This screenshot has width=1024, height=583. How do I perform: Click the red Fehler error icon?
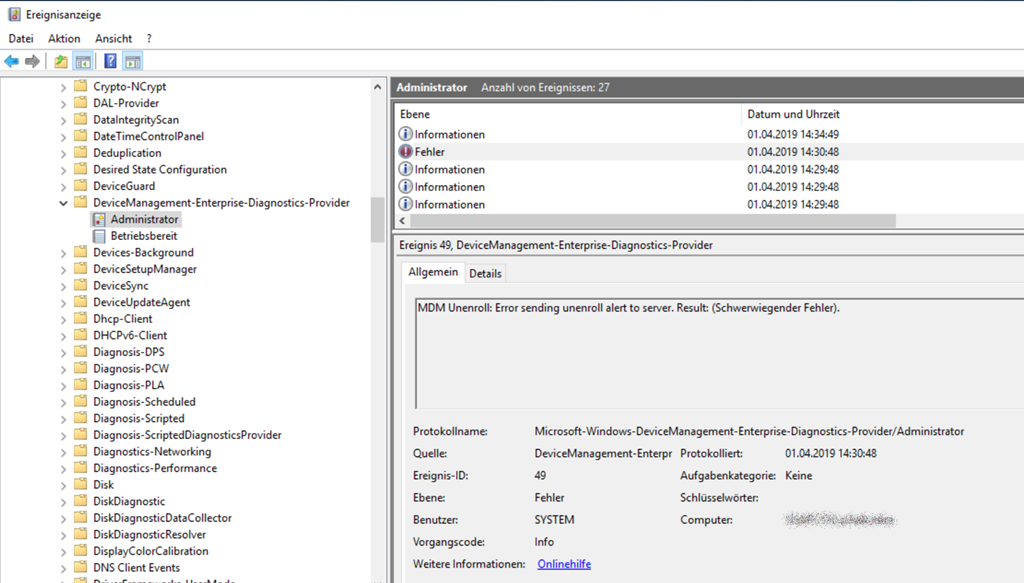(x=405, y=152)
